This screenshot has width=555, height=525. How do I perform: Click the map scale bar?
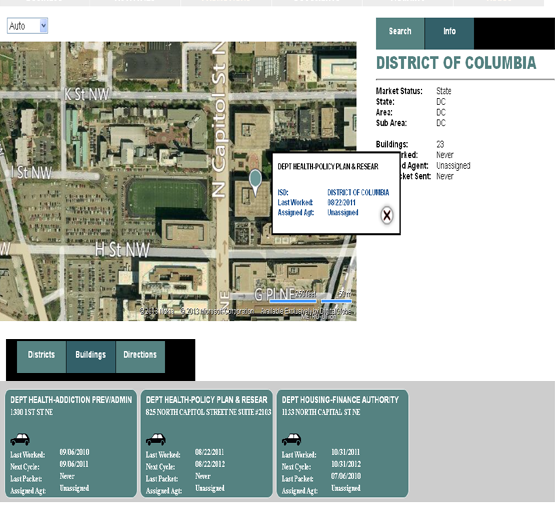[310, 301]
